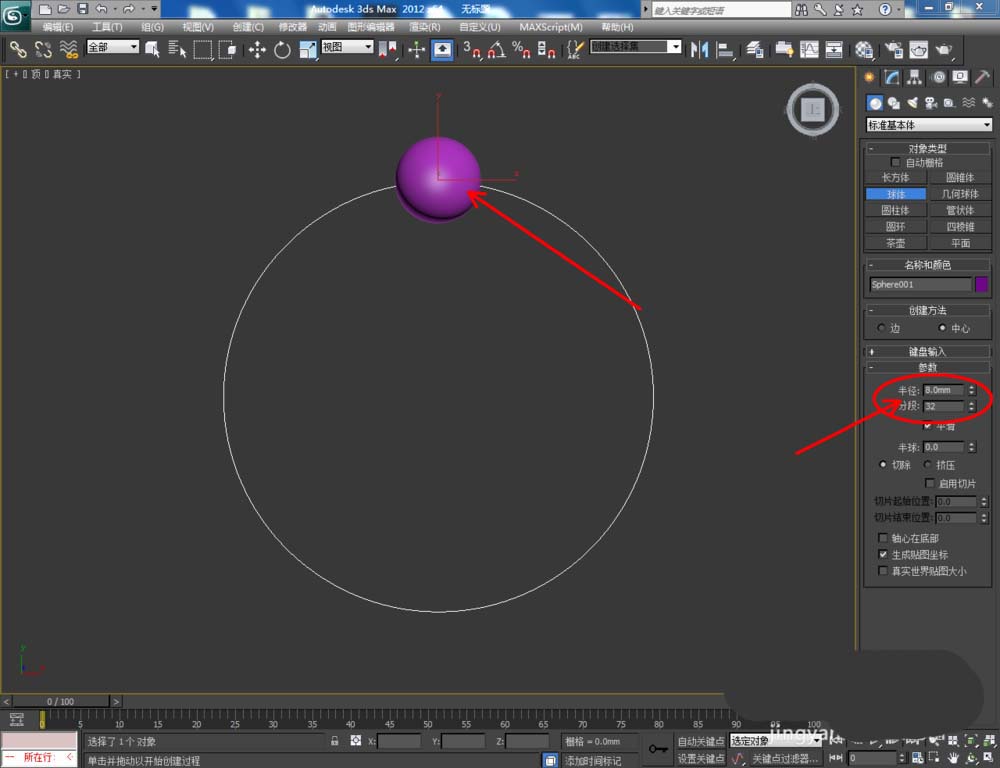Screen dimensions: 1000x768
Task: Click the ViewCube navigation widget
Action: [813, 110]
